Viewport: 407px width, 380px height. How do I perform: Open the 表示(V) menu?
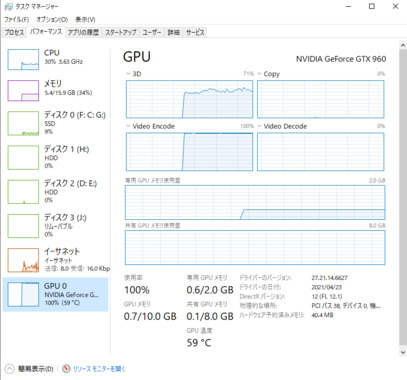(85, 19)
